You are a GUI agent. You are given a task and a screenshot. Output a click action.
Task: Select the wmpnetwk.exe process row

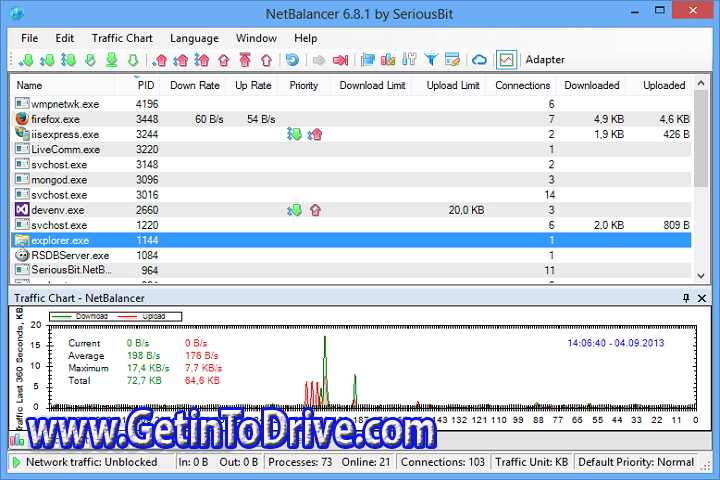351,104
